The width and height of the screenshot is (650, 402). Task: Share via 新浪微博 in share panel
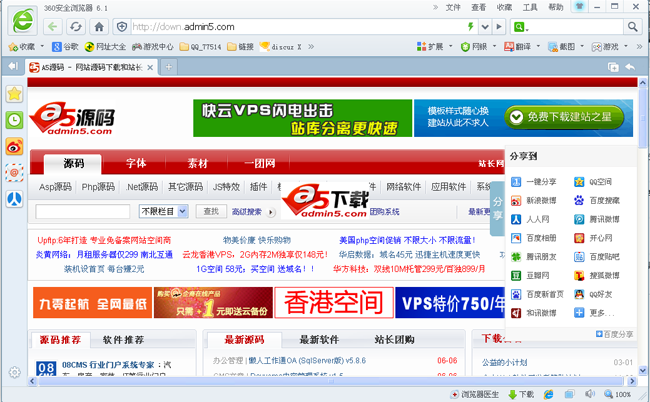[534, 201]
